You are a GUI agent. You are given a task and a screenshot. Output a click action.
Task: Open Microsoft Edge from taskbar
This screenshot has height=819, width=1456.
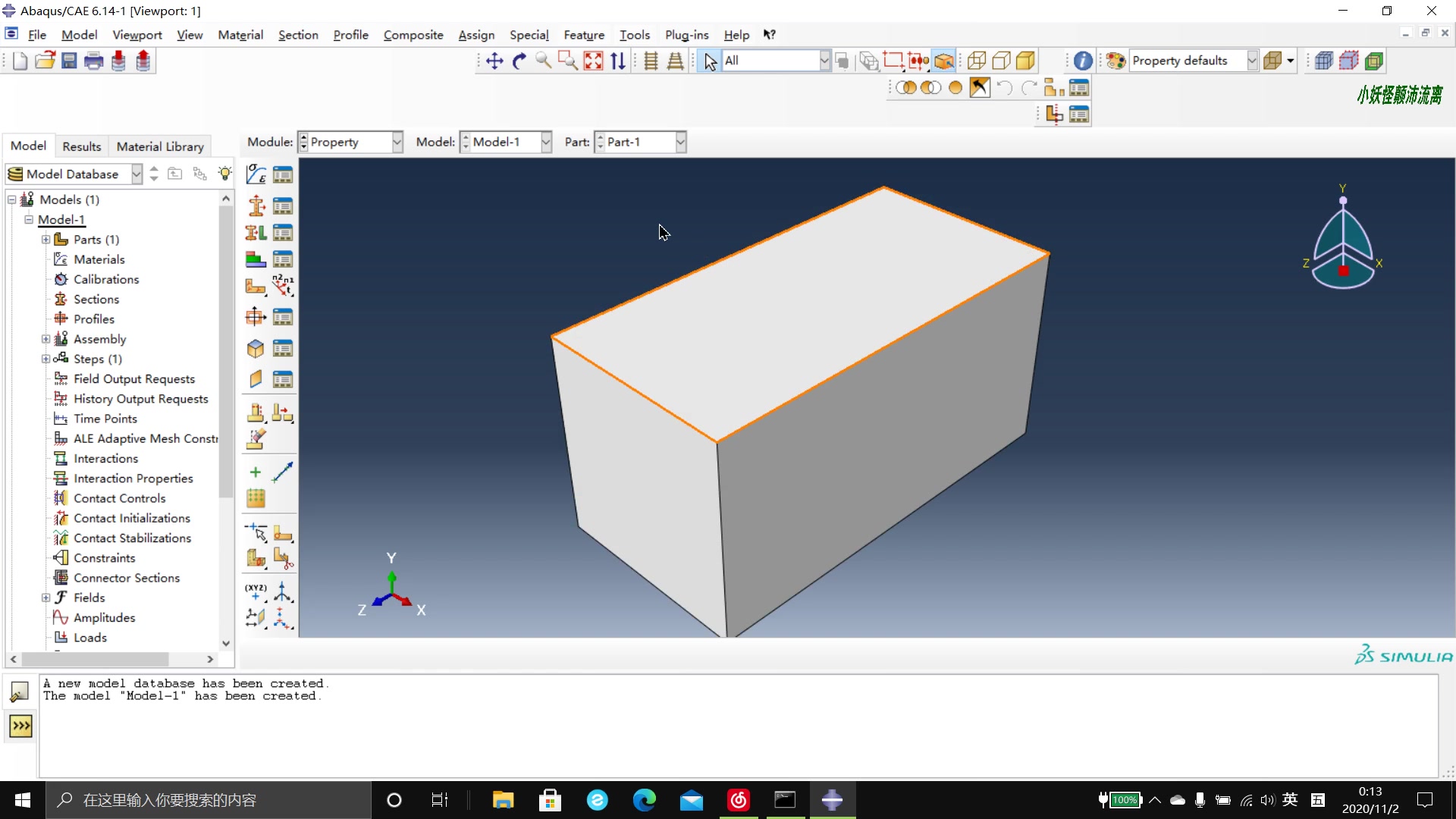pos(644,800)
